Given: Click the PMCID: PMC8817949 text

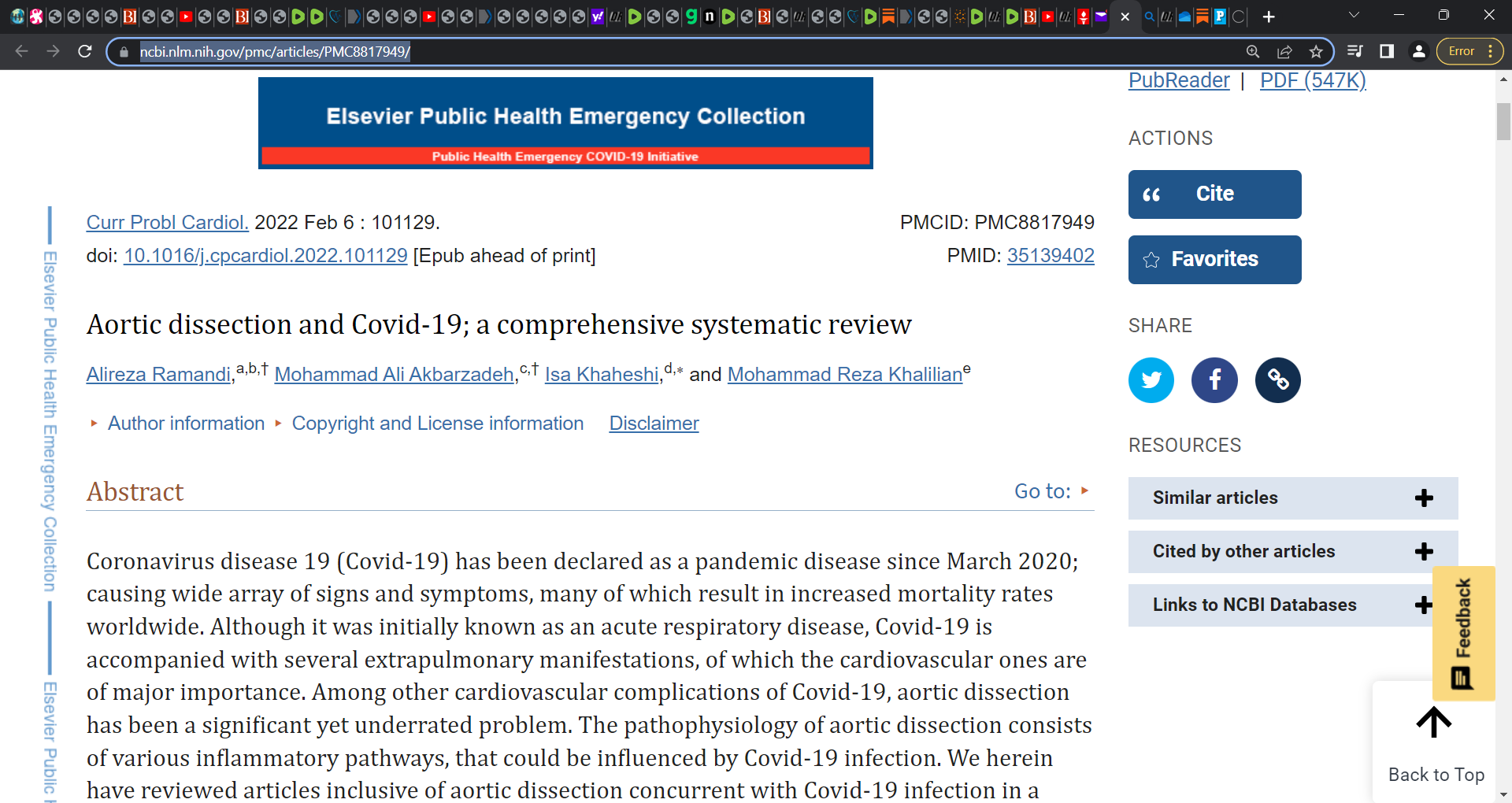Looking at the screenshot, I should click(997, 223).
